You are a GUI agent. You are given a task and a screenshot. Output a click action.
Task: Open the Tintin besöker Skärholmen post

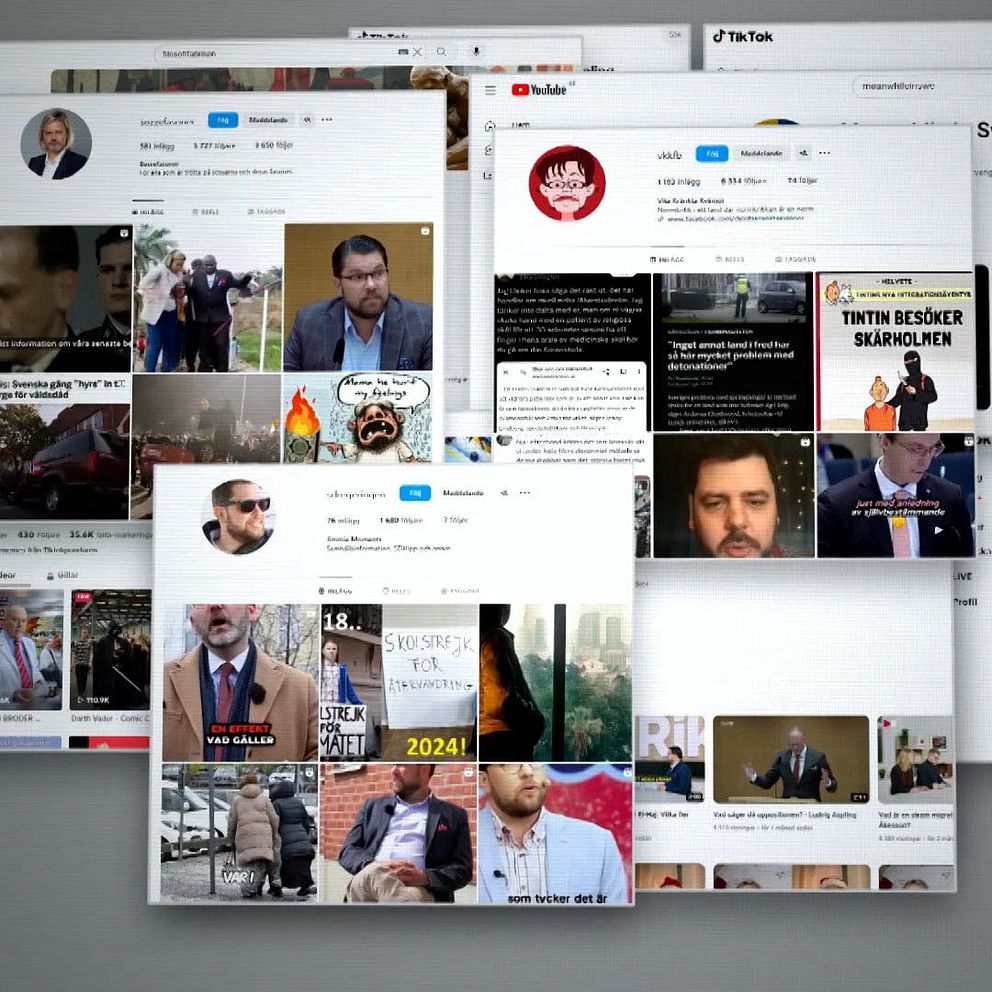pos(894,352)
